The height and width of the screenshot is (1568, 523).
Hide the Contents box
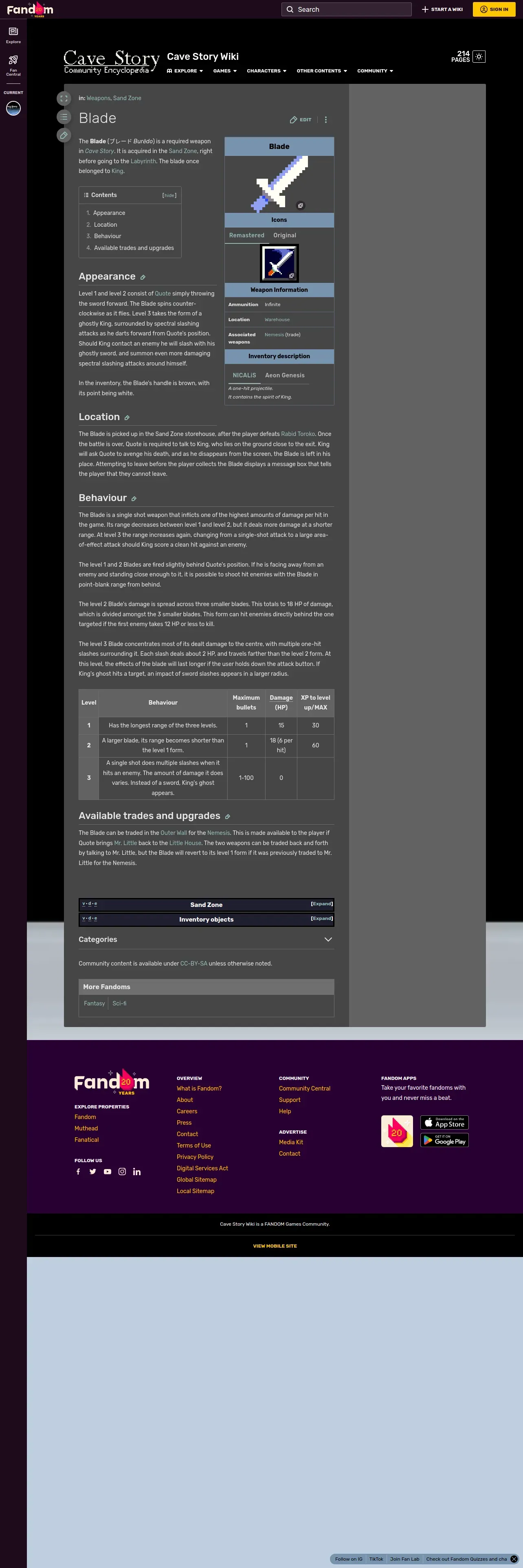click(169, 195)
